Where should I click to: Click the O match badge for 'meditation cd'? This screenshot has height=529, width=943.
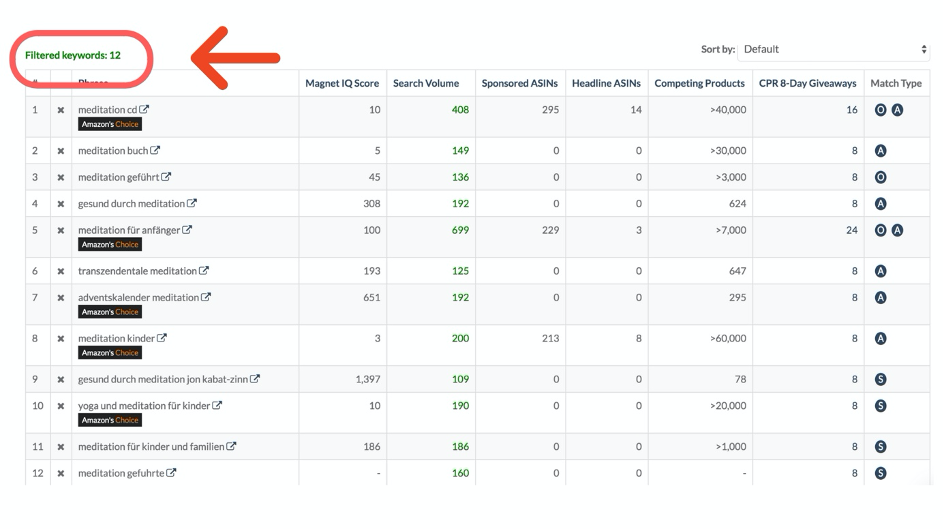click(880, 110)
